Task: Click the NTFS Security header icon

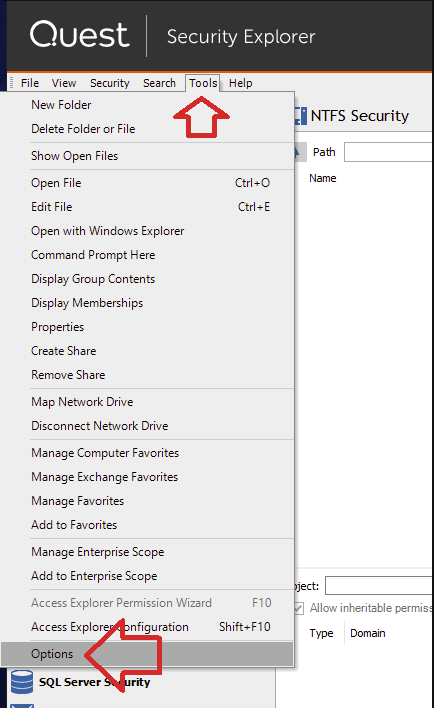Action: 300,116
